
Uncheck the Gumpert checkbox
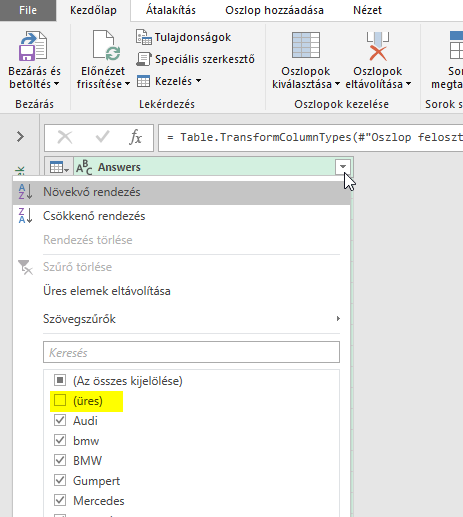pyautogui.click(x=60, y=480)
